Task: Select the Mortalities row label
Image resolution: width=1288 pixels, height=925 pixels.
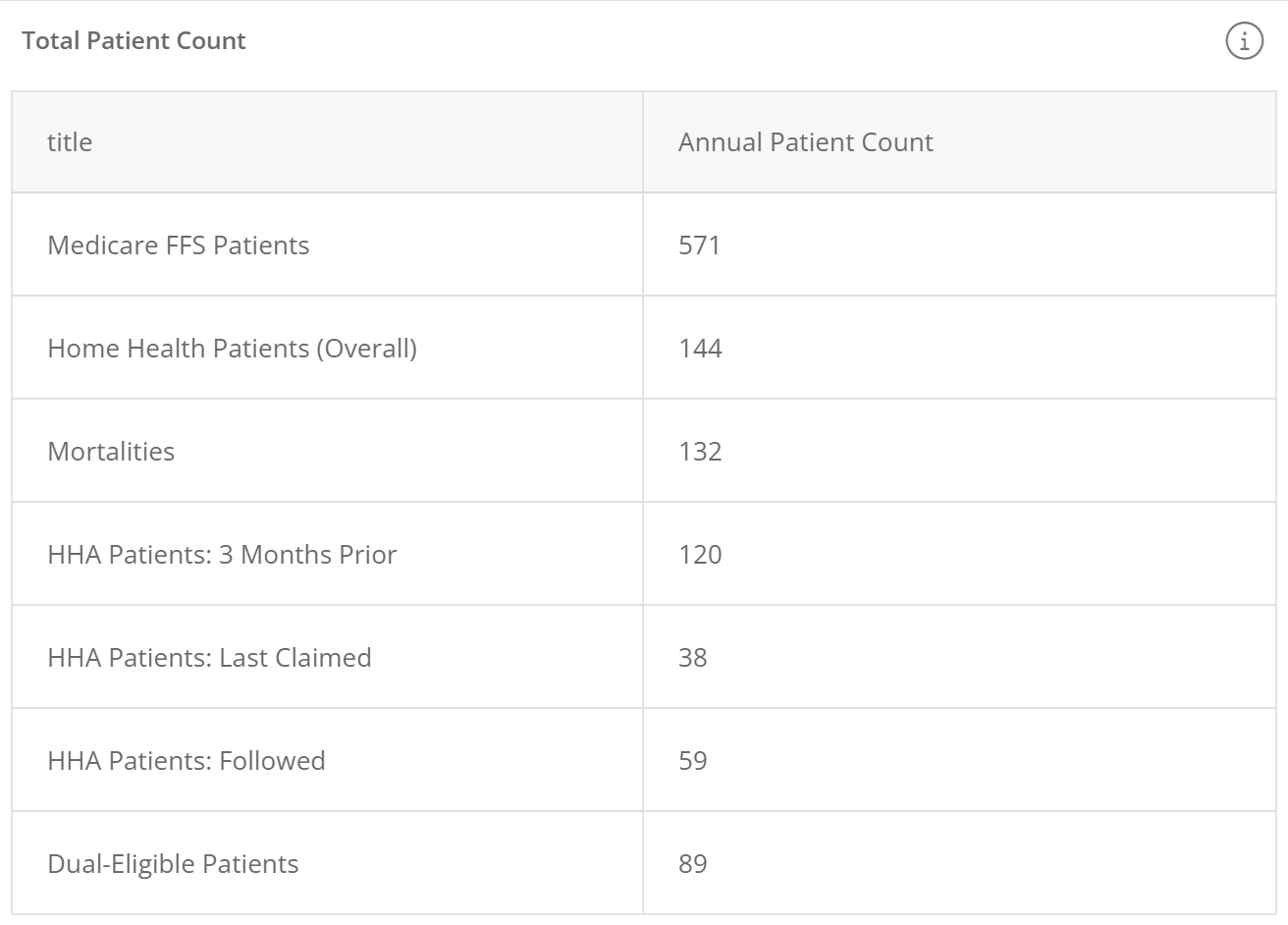Action: point(111,452)
